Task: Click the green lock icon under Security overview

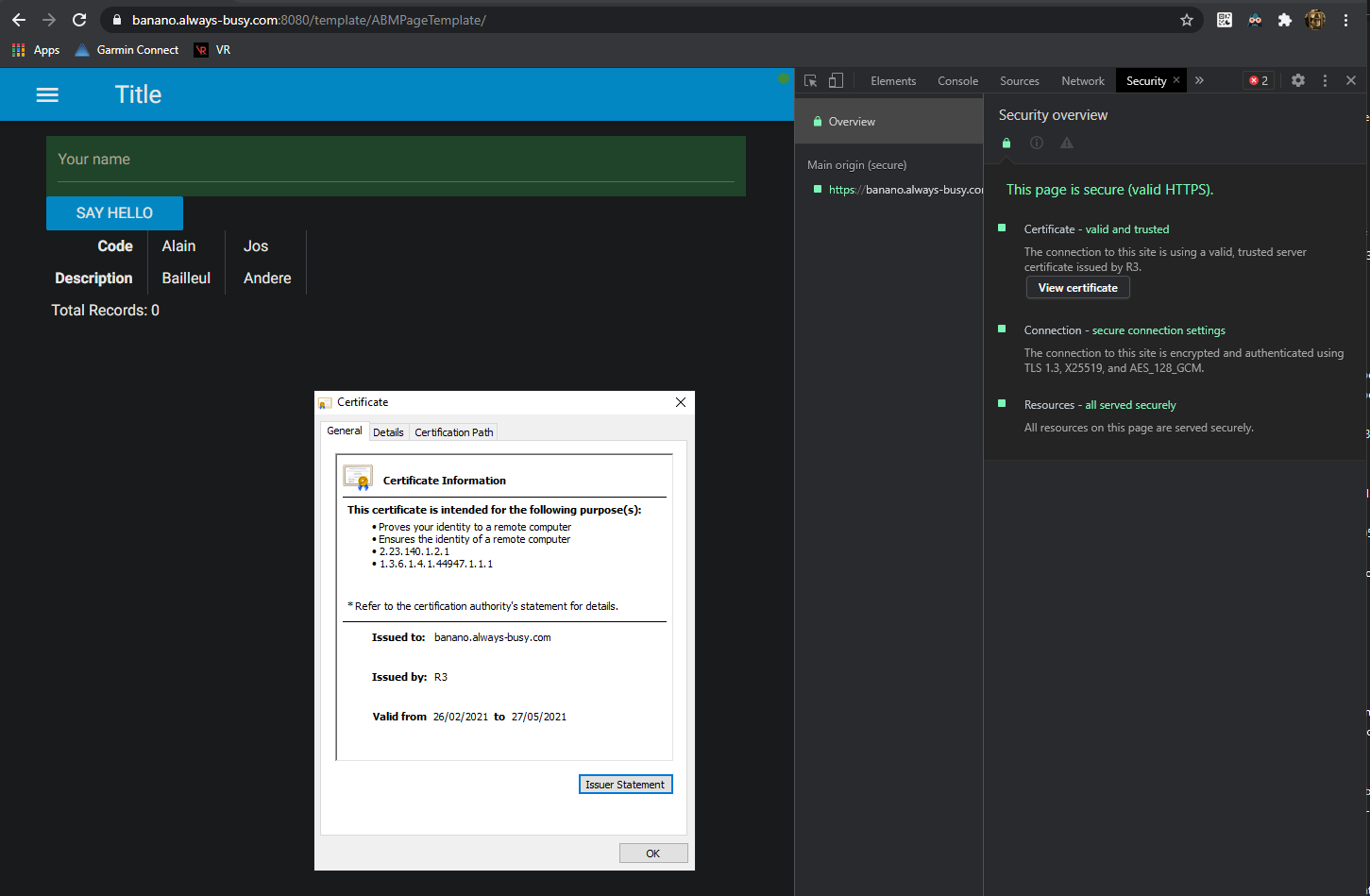Action: click(1006, 144)
